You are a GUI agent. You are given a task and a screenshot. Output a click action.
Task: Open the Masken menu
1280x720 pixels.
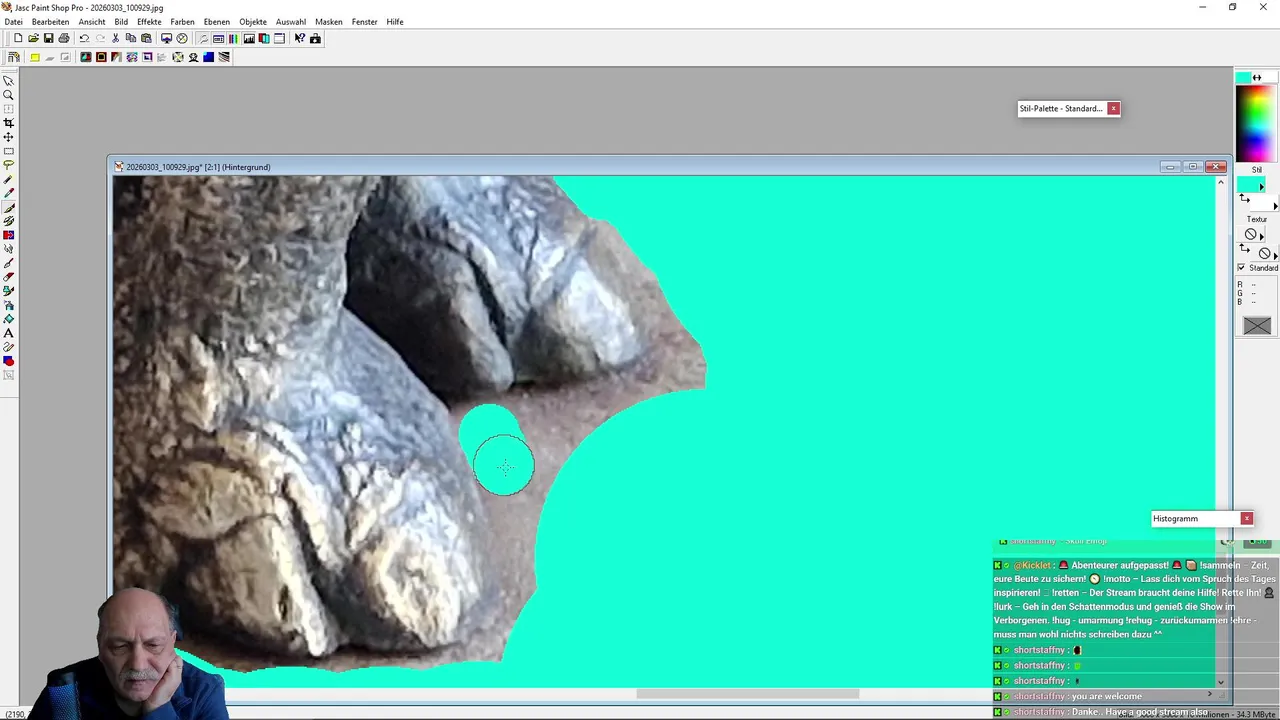click(x=329, y=22)
